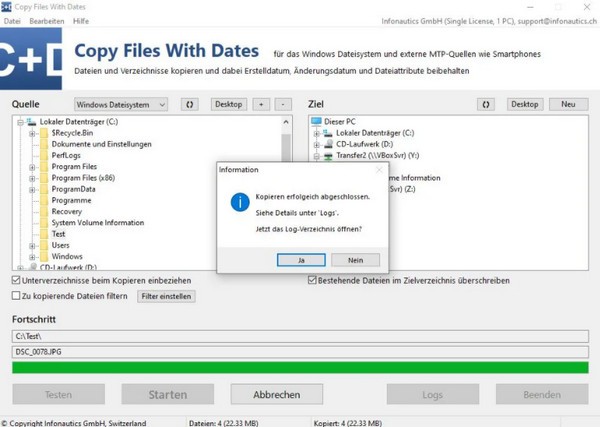Click the refresh icon in the Quelle panel
The width and height of the screenshot is (600, 427).
(x=190, y=104)
